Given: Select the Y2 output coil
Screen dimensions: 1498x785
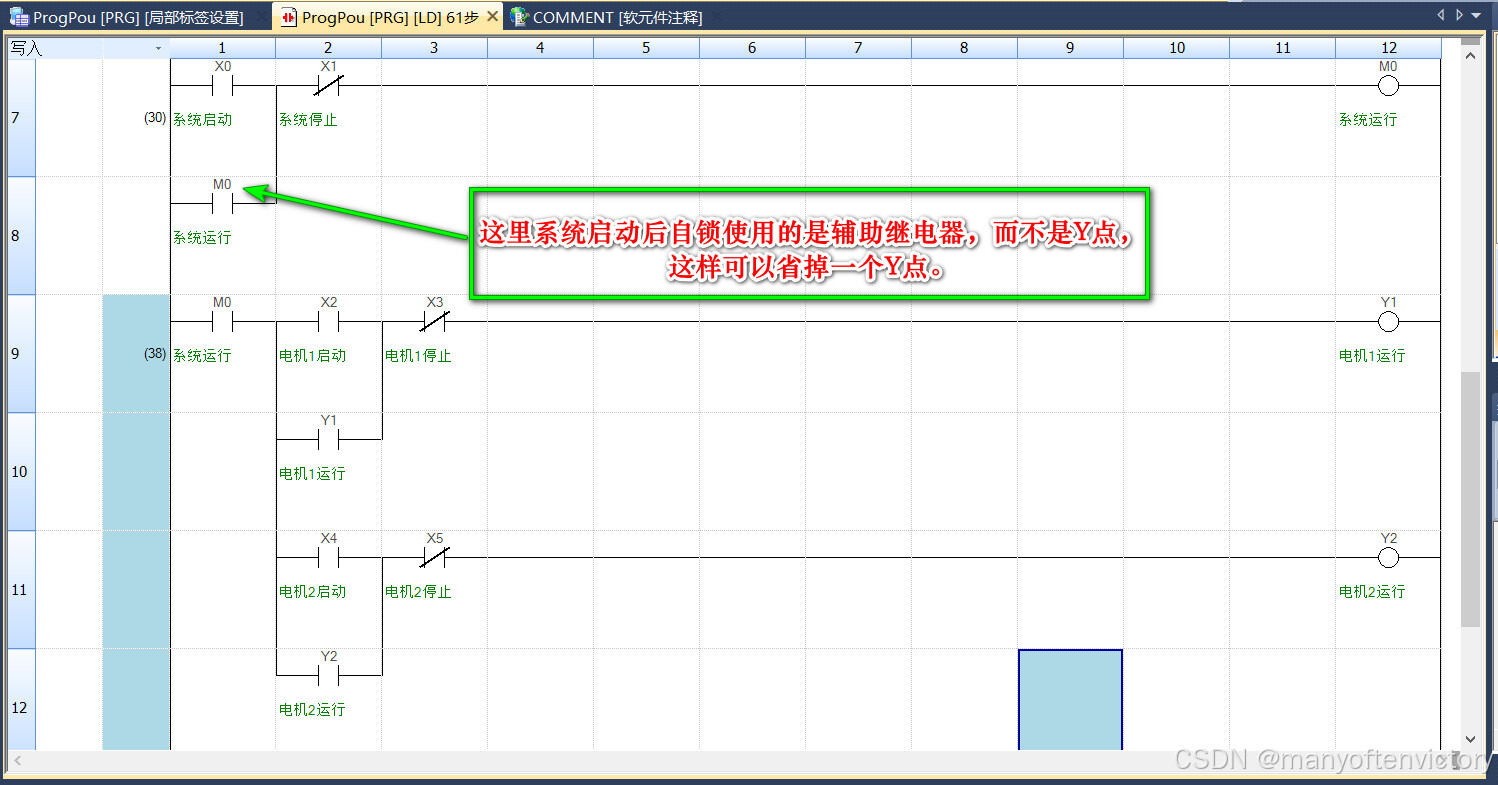Looking at the screenshot, I should pos(1388,557).
